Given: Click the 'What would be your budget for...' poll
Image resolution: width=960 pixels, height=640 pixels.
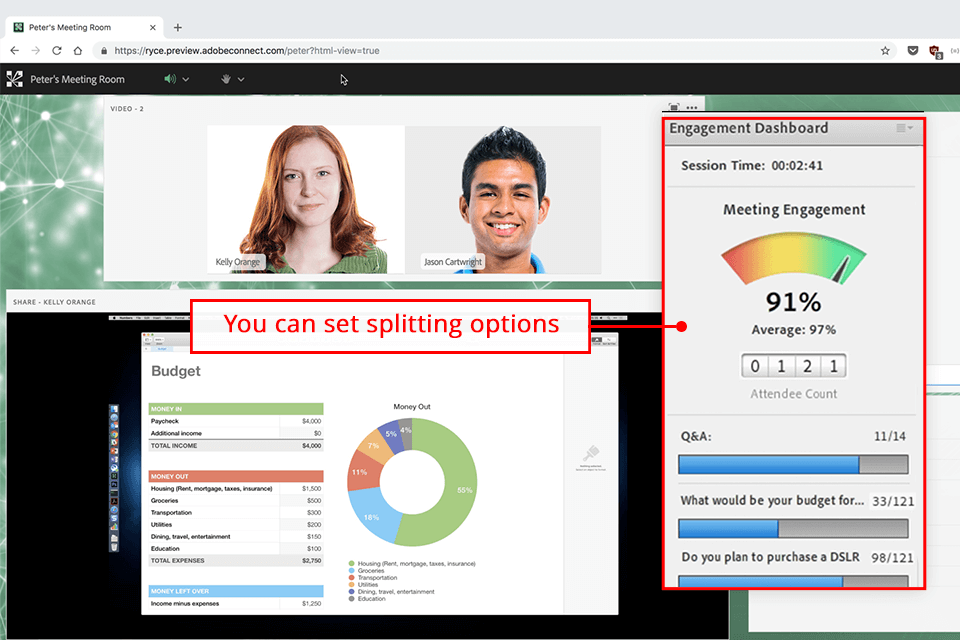Looking at the screenshot, I should [x=772, y=500].
